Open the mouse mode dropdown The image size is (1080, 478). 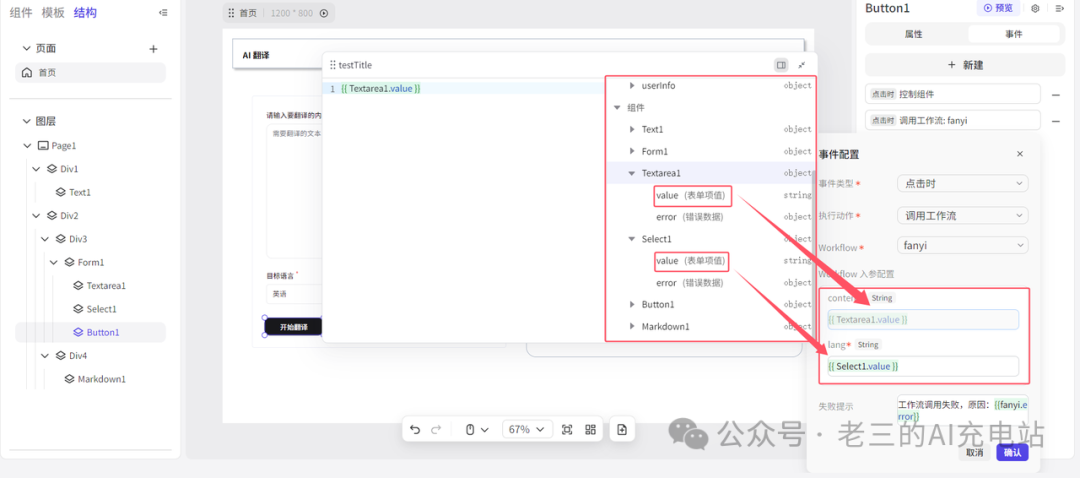click(x=475, y=429)
